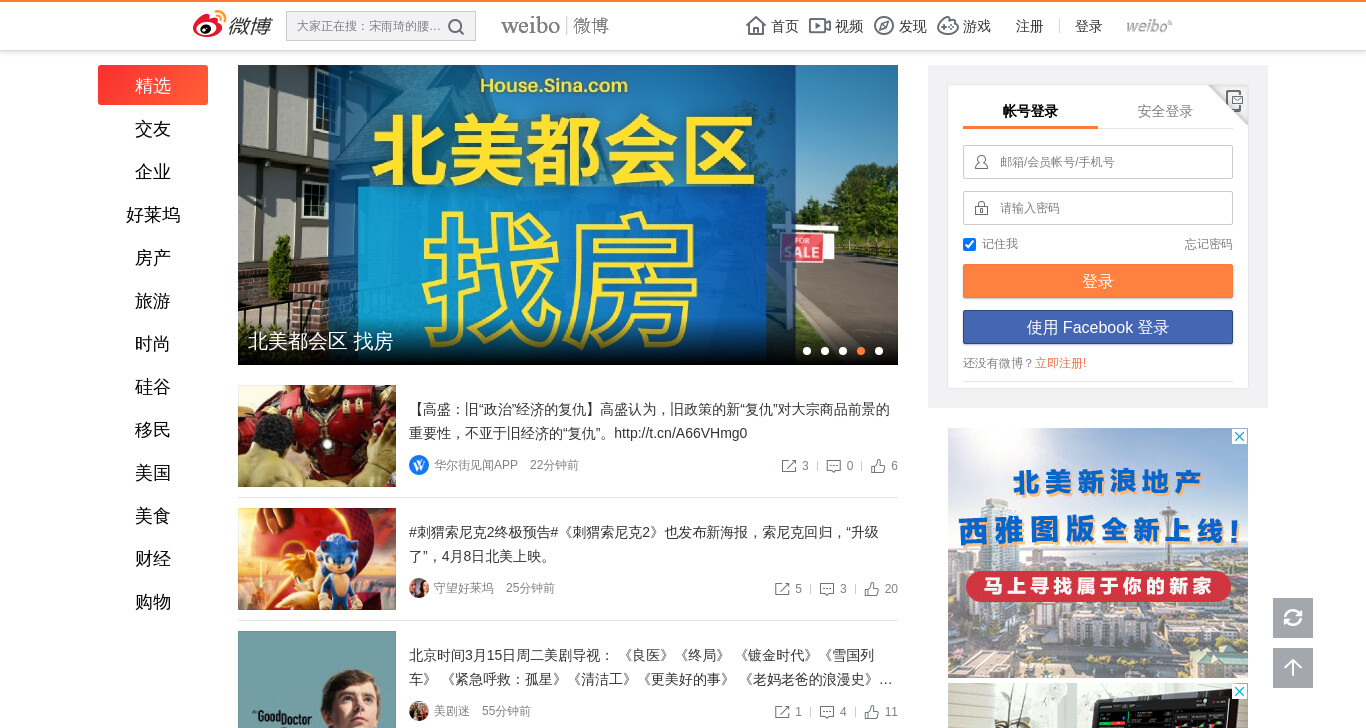Viewport: 1366px width, 728px height.
Task: Toggle 记住我 checkbox
Action: click(x=969, y=244)
